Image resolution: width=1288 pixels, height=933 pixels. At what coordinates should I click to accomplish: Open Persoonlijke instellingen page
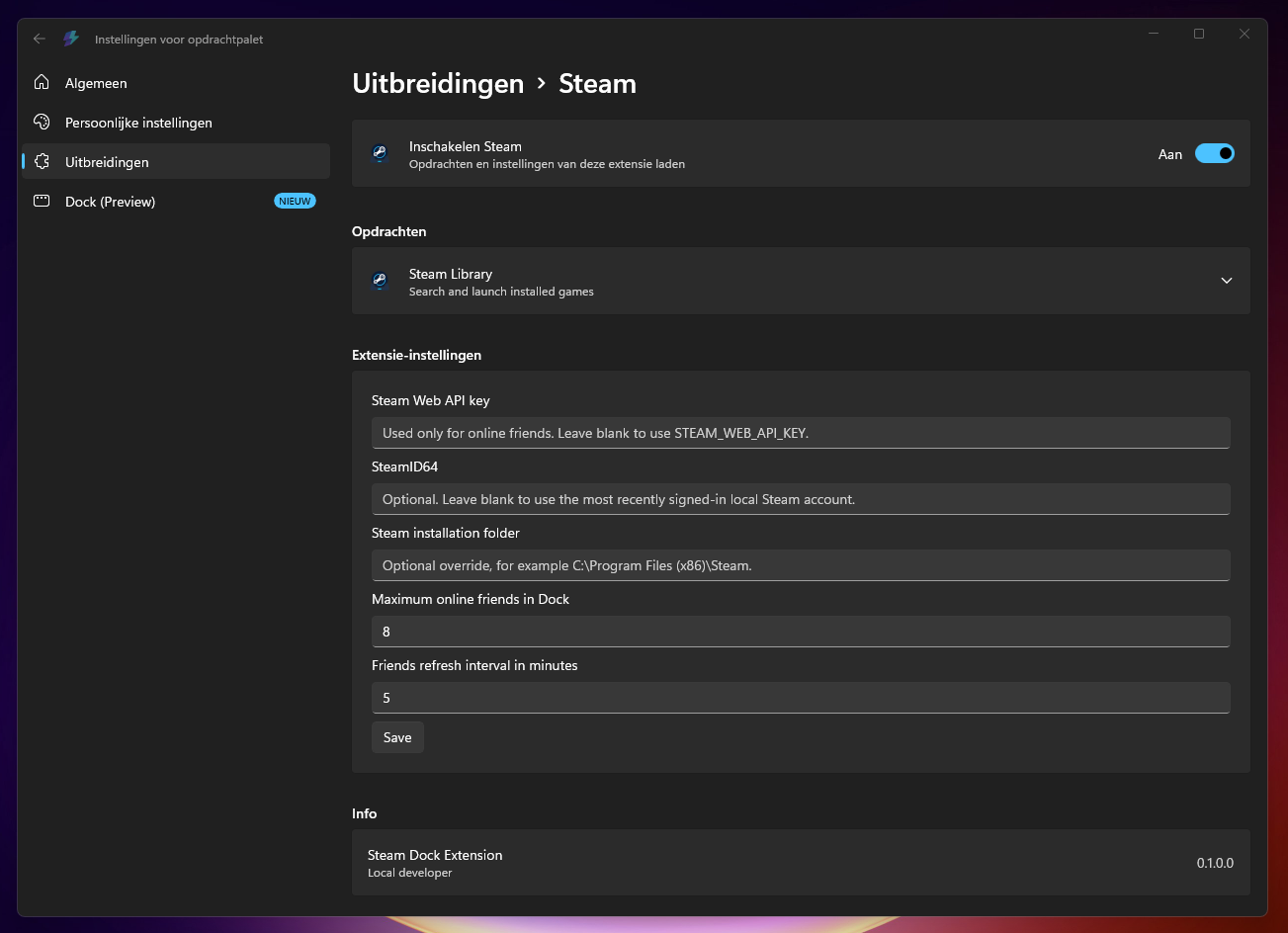click(x=176, y=123)
